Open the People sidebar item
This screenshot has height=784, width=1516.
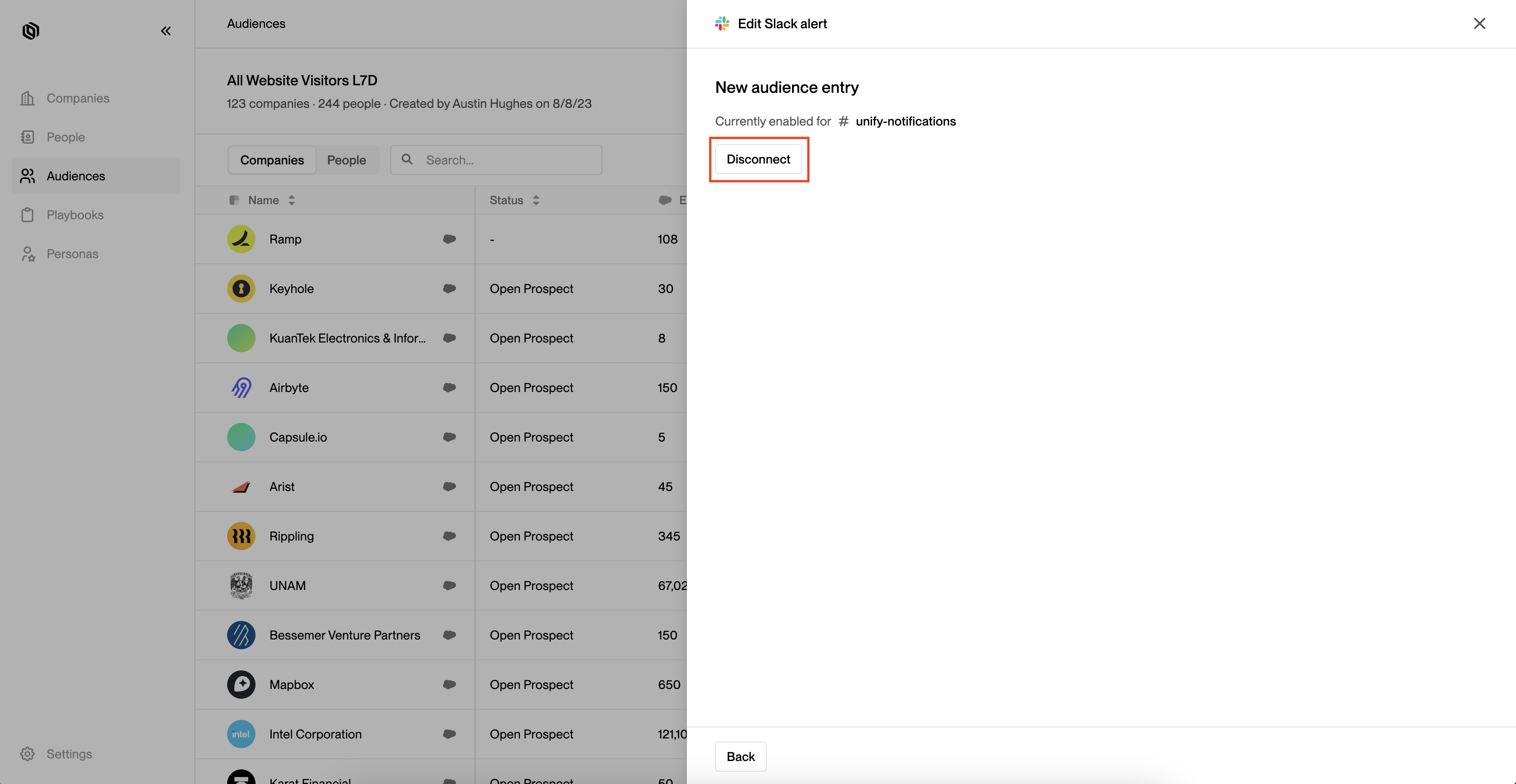65,137
